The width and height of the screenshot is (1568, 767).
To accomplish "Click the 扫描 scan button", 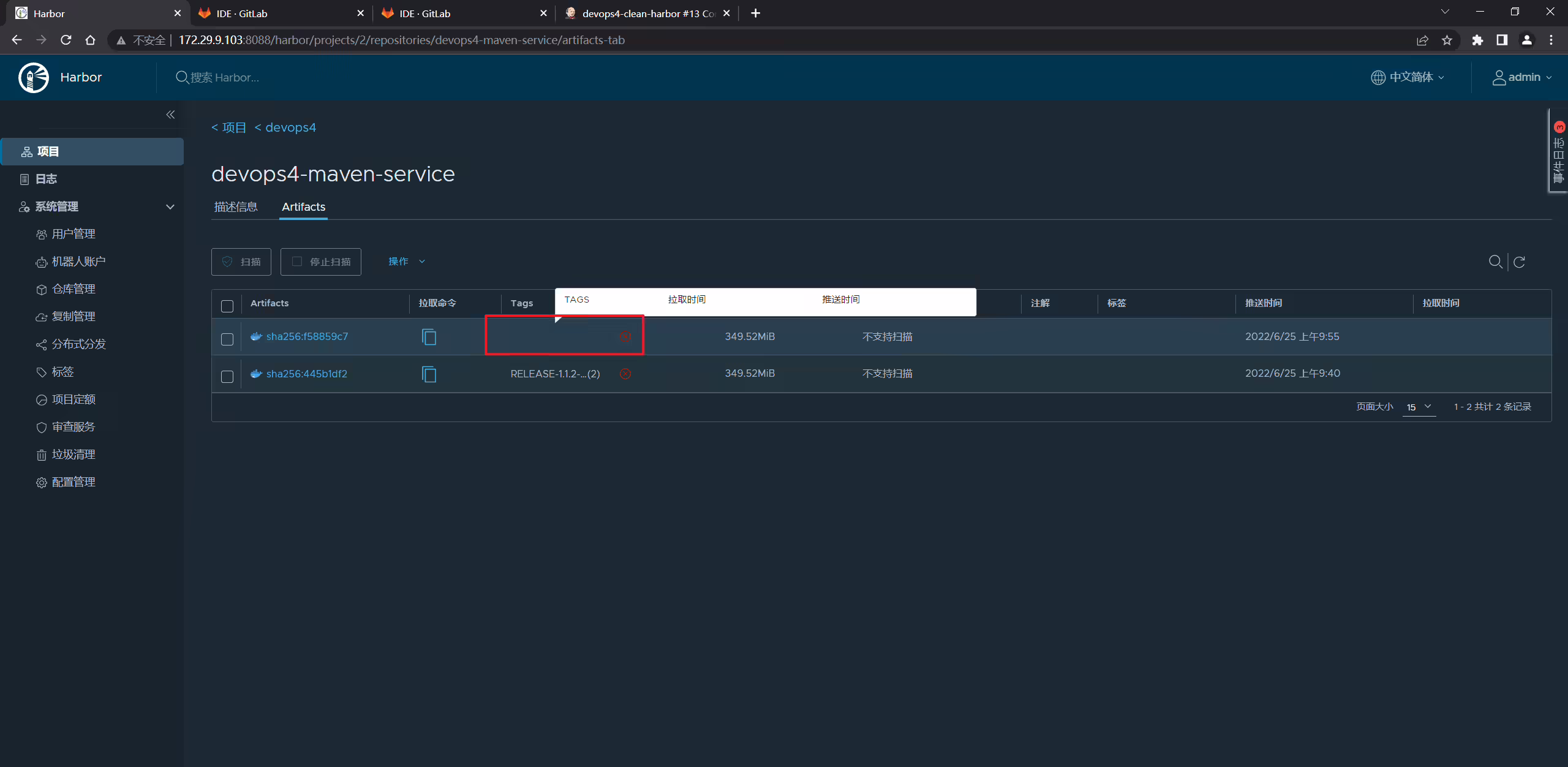I will [241, 262].
